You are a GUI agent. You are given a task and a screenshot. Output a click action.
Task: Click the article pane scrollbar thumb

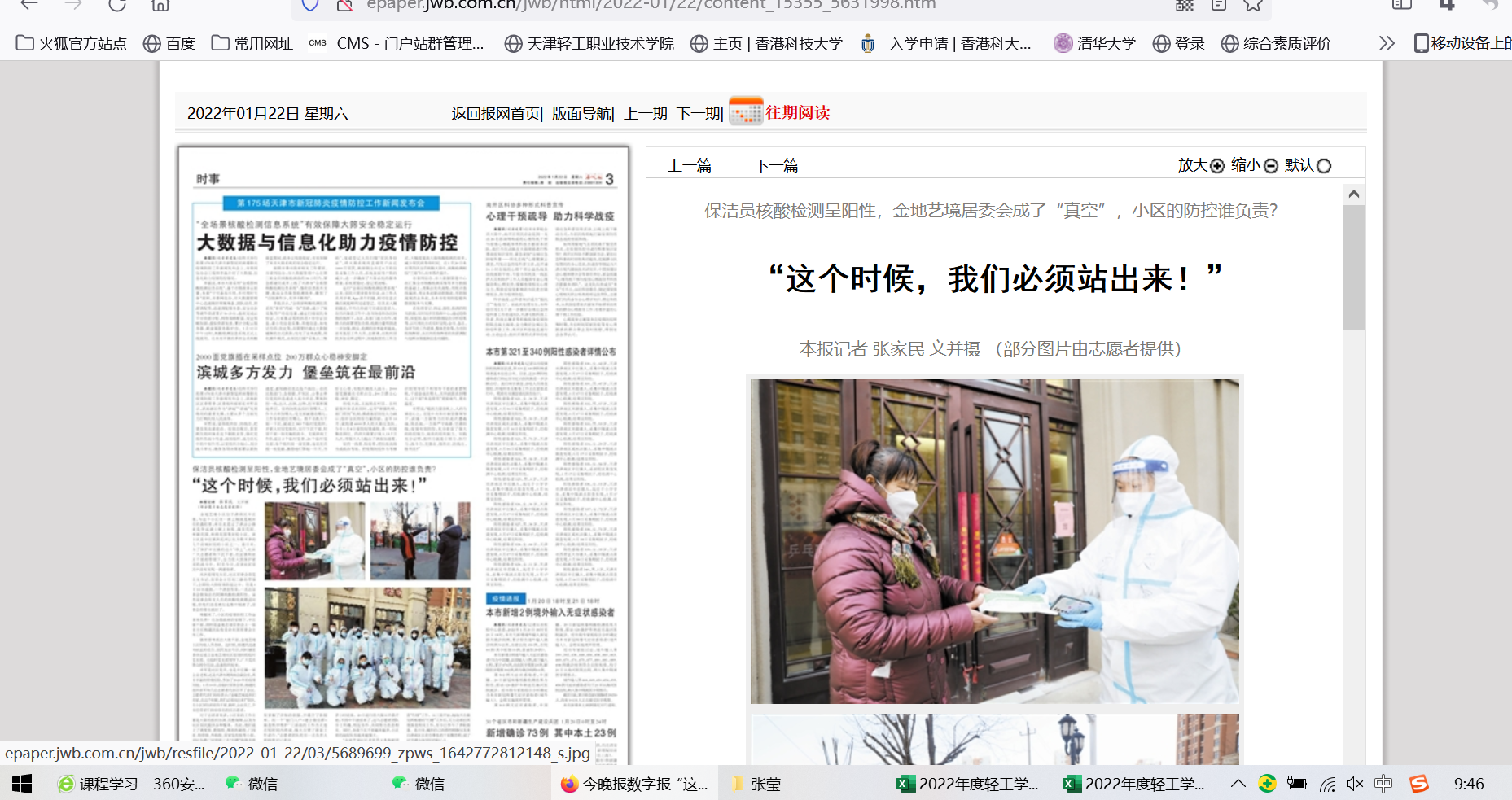(1353, 267)
